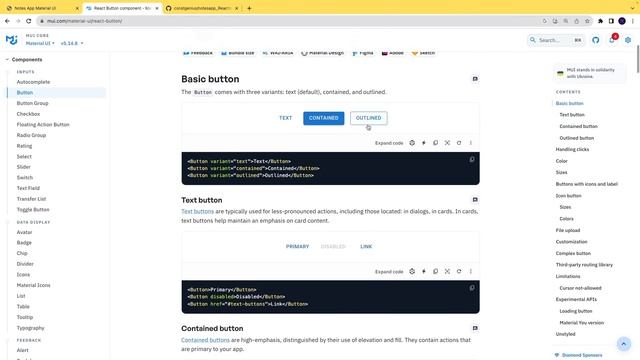The width and height of the screenshot is (640, 360).
Task: Jump to File upload in contents
Action: click(567, 230)
